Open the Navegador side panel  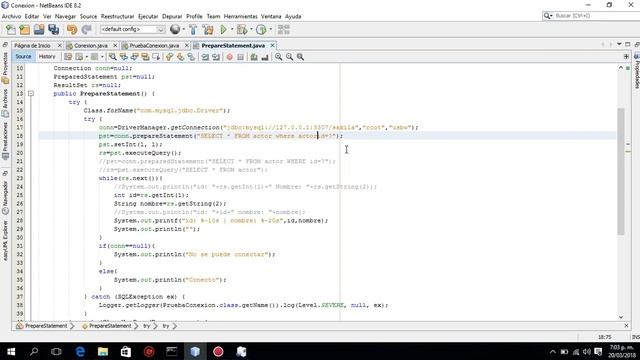tap(5, 198)
